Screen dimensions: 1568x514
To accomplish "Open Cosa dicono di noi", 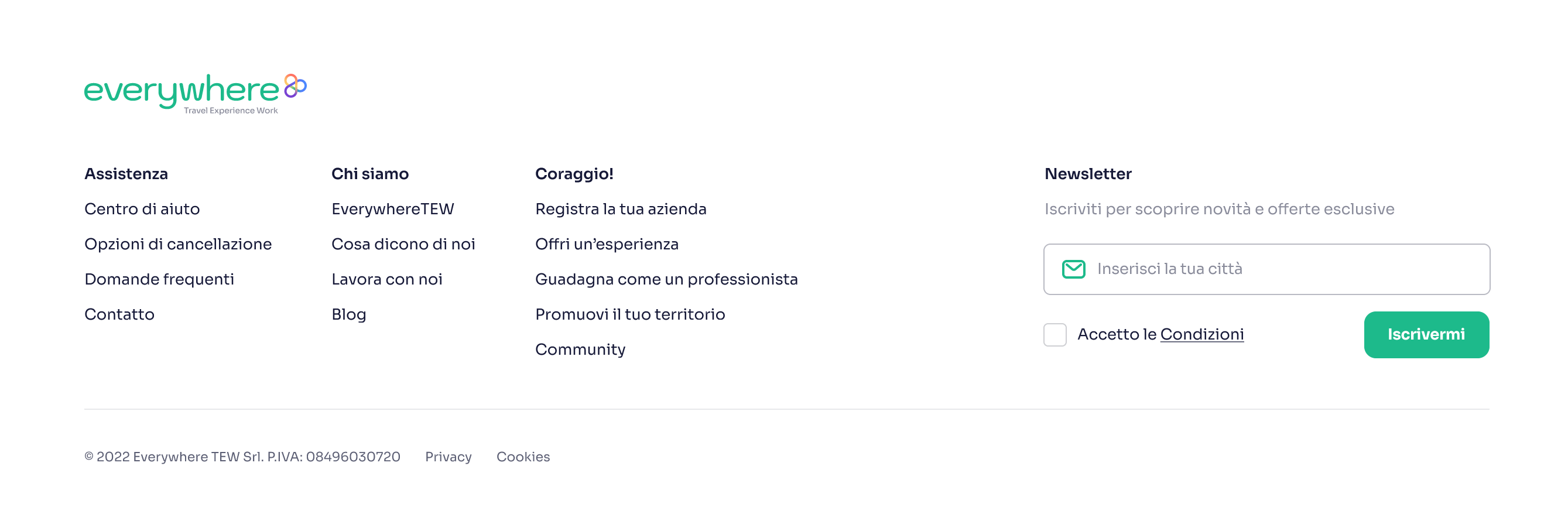I will point(403,244).
